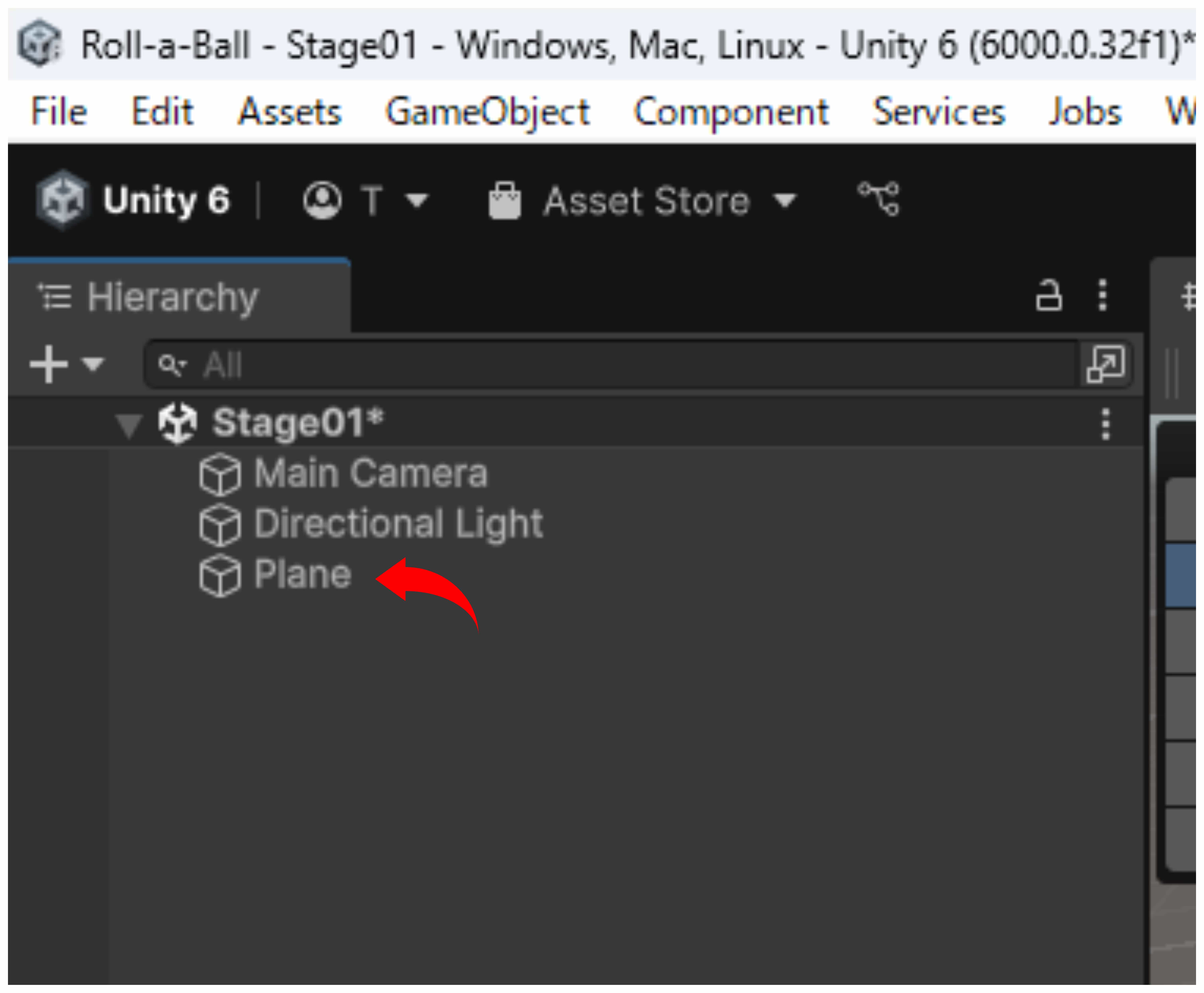1204x993 pixels.
Task: Open the account profile icon
Action: coord(322,200)
